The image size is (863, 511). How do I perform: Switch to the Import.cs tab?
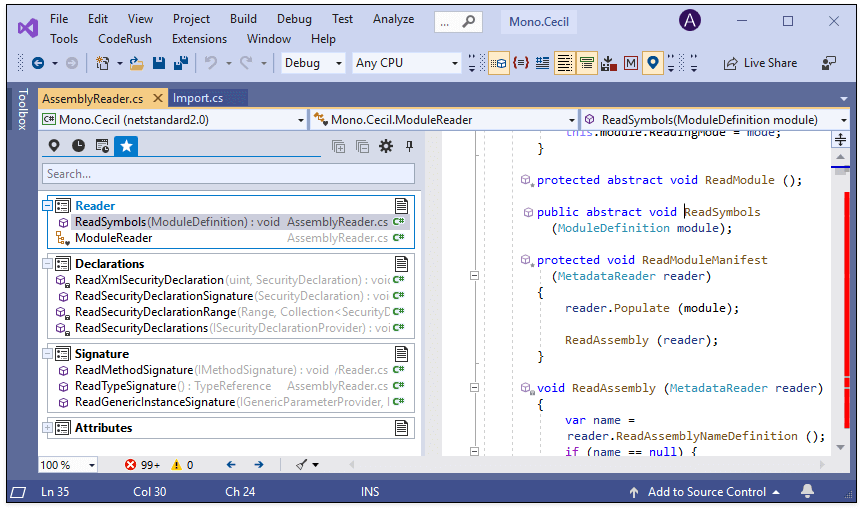pyautogui.click(x=198, y=98)
